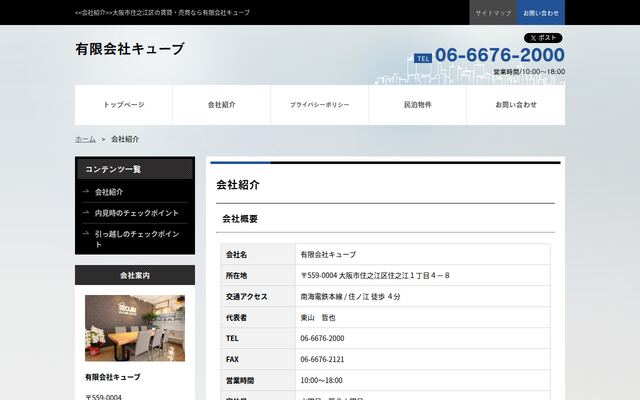Screen dimensions: 640x400
Task: Click 有限会社キューブ caption under office photo
Action: [113, 377]
